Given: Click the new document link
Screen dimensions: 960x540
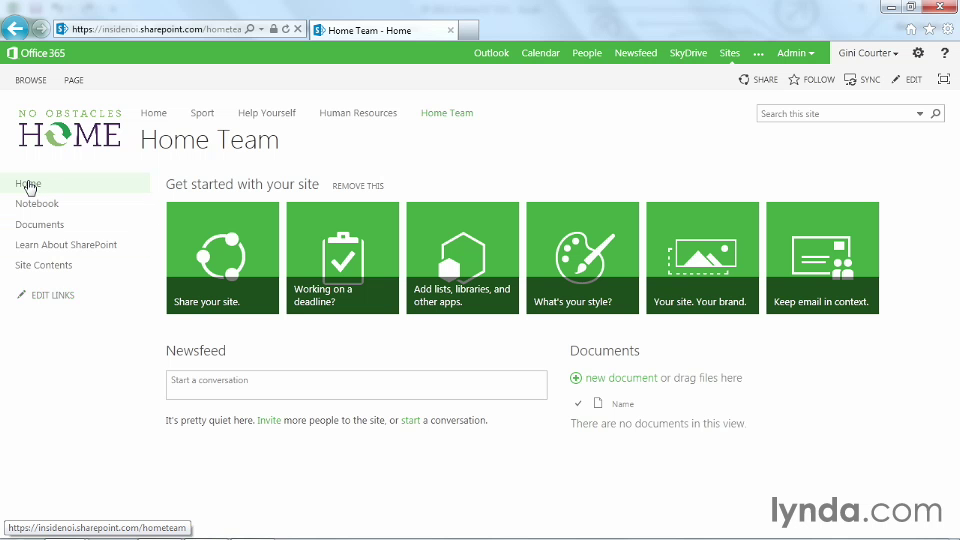Looking at the screenshot, I should pos(621,378).
